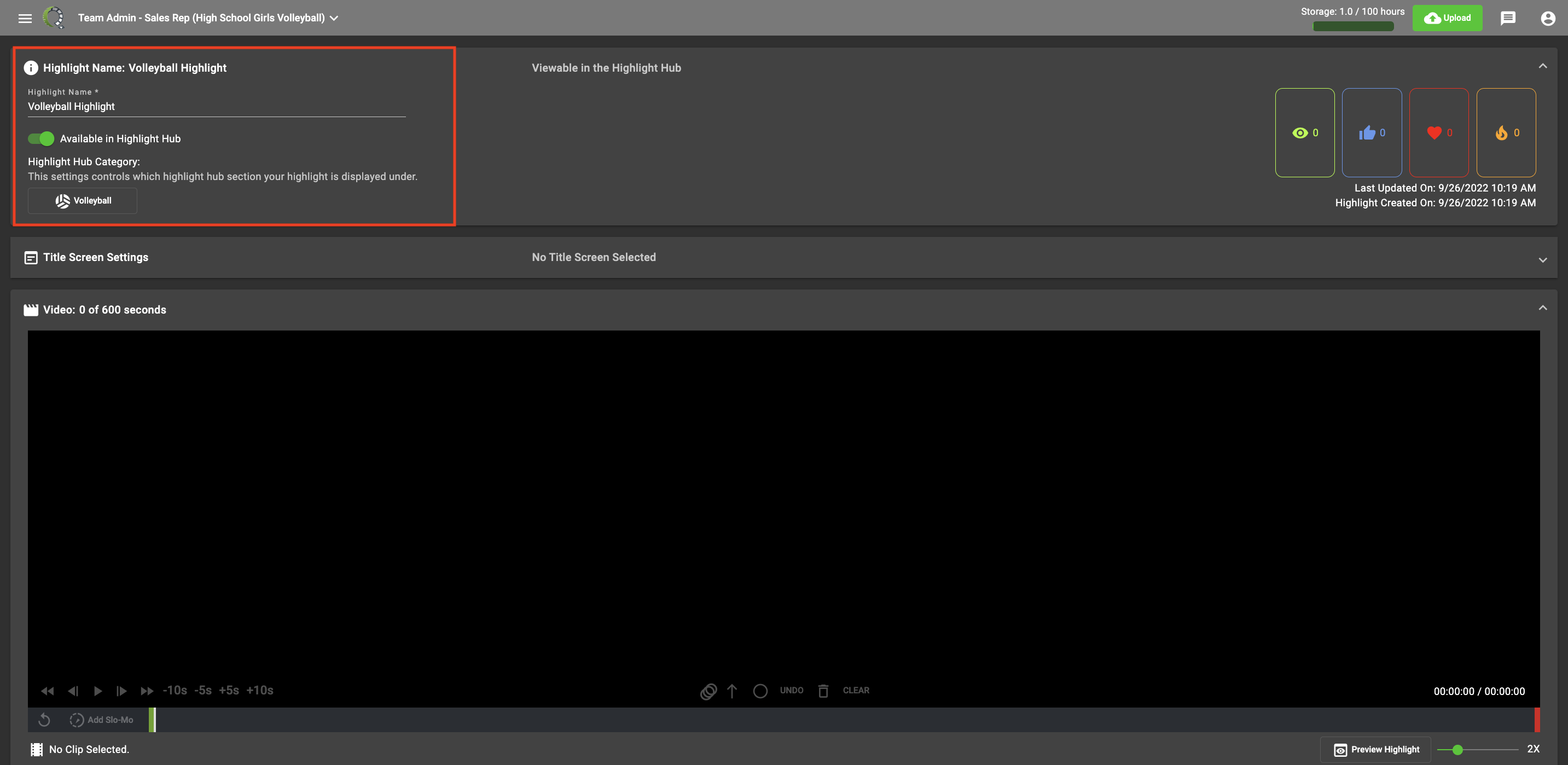Image resolution: width=1568 pixels, height=765 pixels.
Task: Click the rewind playback button
Action: pos(48,691)
